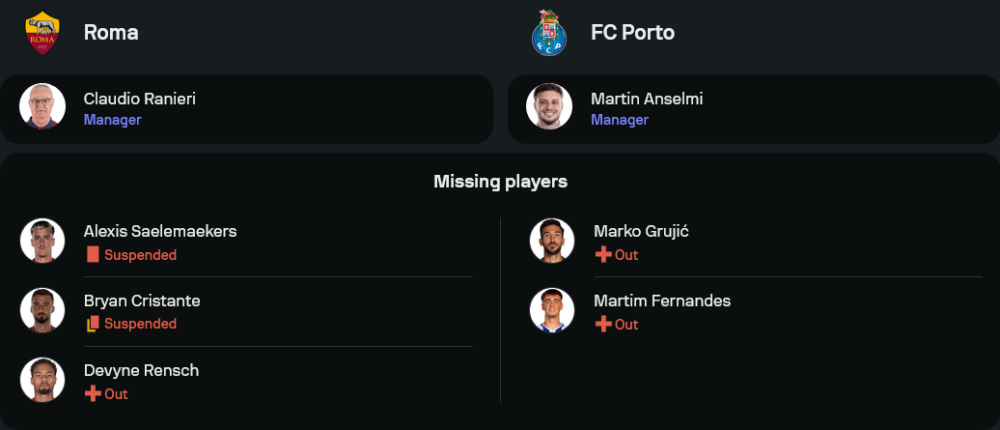Click the red card icon beside Saelemaekers
Image resolution: width=1000 pixels, height=430 pixels.
93,255
